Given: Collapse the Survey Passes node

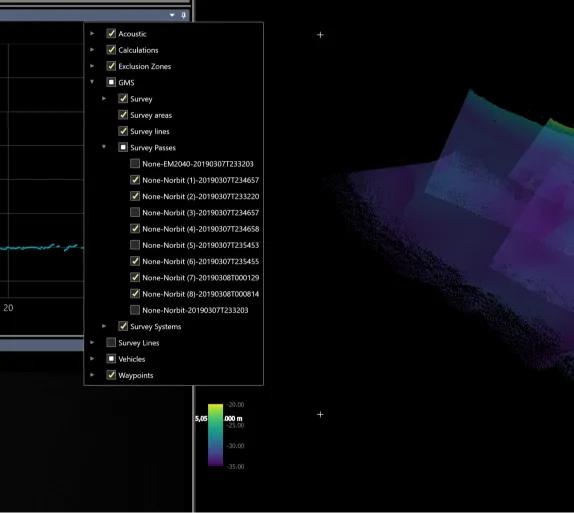Looking at the screenshot, I should tap(104, 147).
